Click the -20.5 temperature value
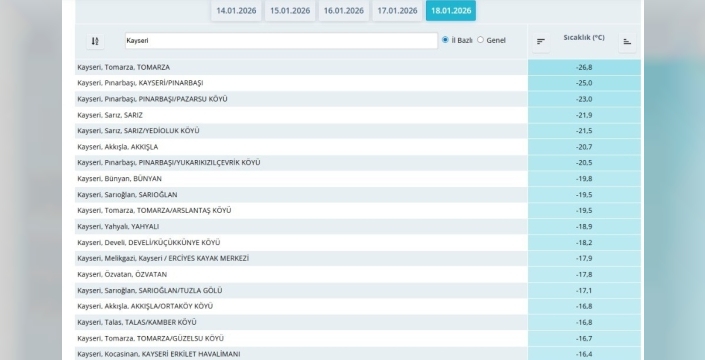Viewport: 705px width, 360px height. point(584,163)
